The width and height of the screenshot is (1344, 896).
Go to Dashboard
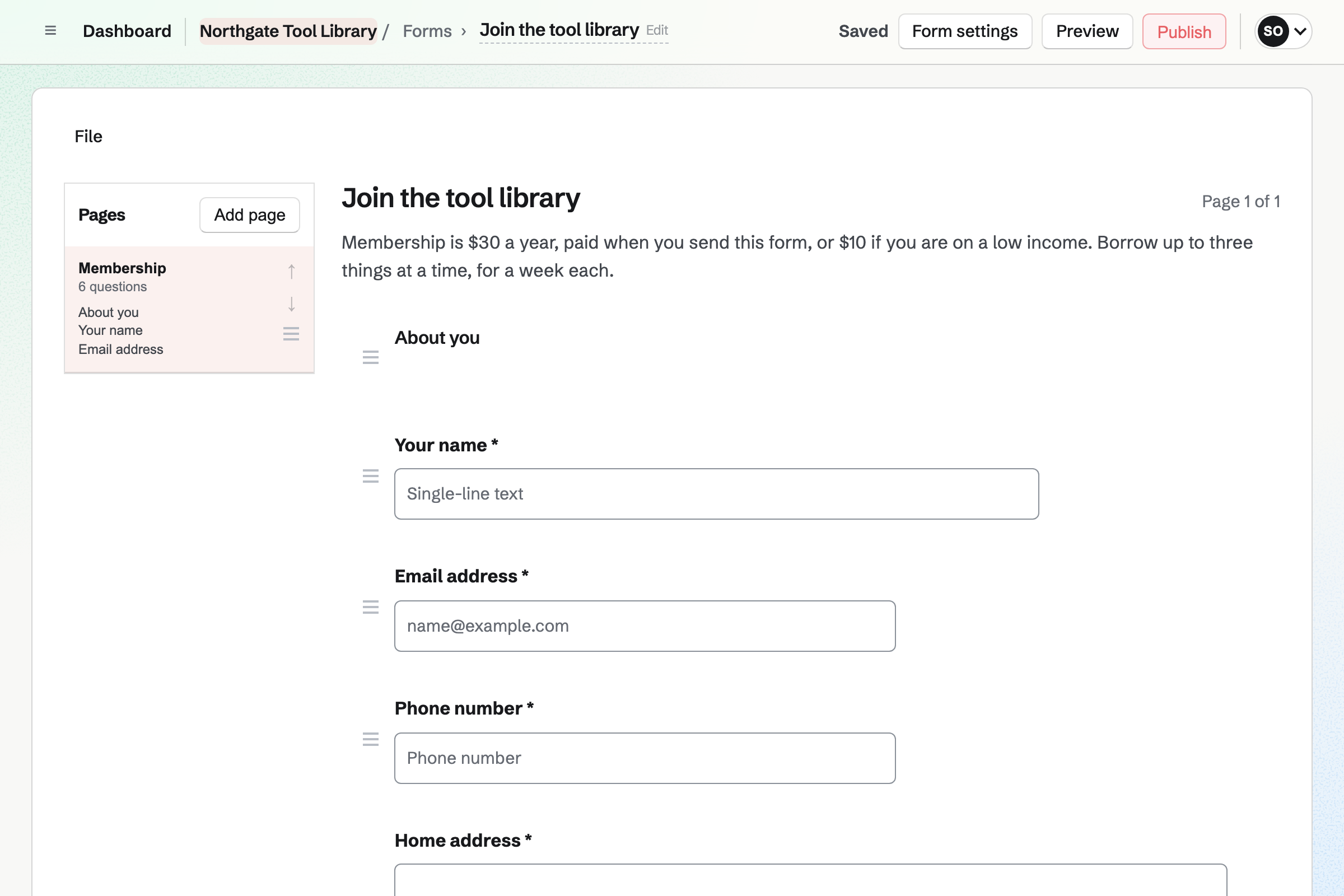click(x=127, y=31)
